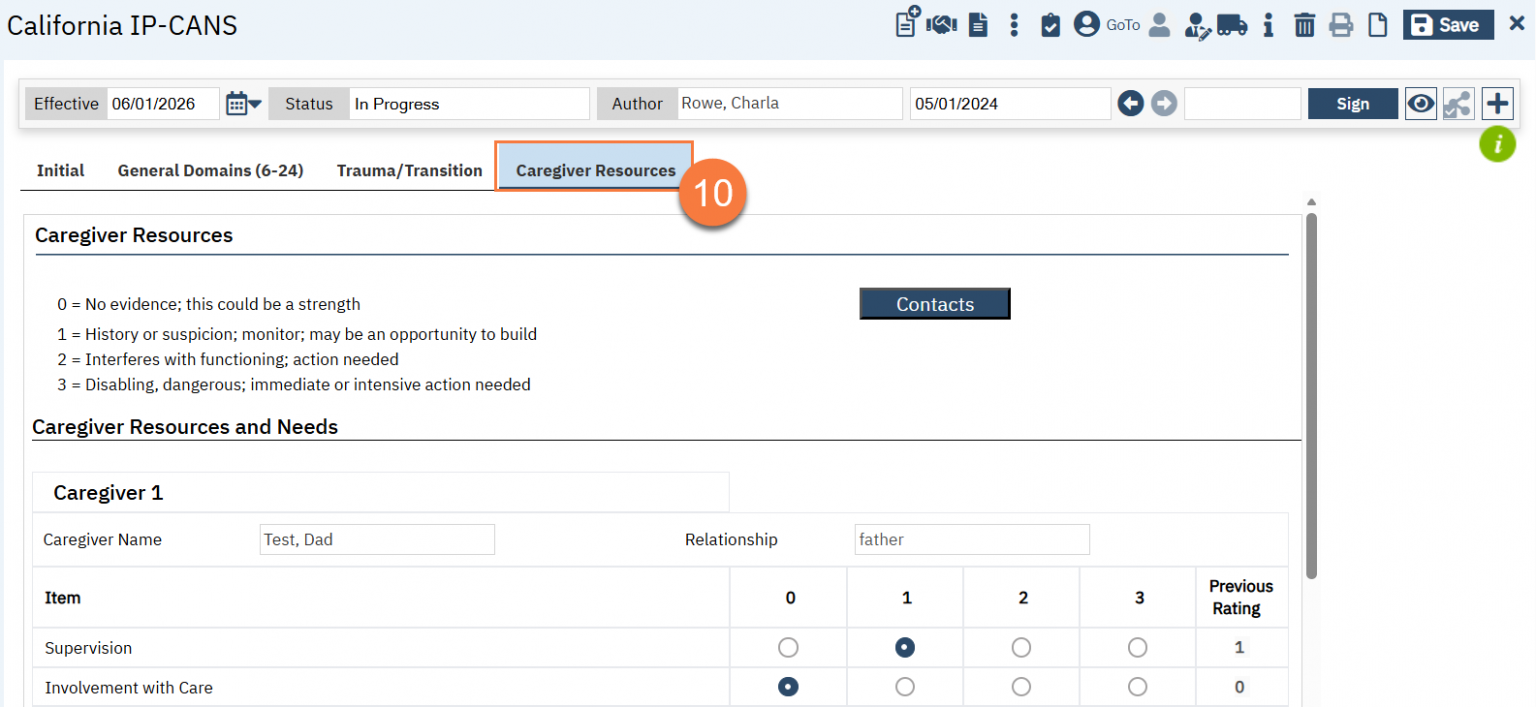Click the plus icon next to Sign
Screen dimensions: 1536x707
1497,103
